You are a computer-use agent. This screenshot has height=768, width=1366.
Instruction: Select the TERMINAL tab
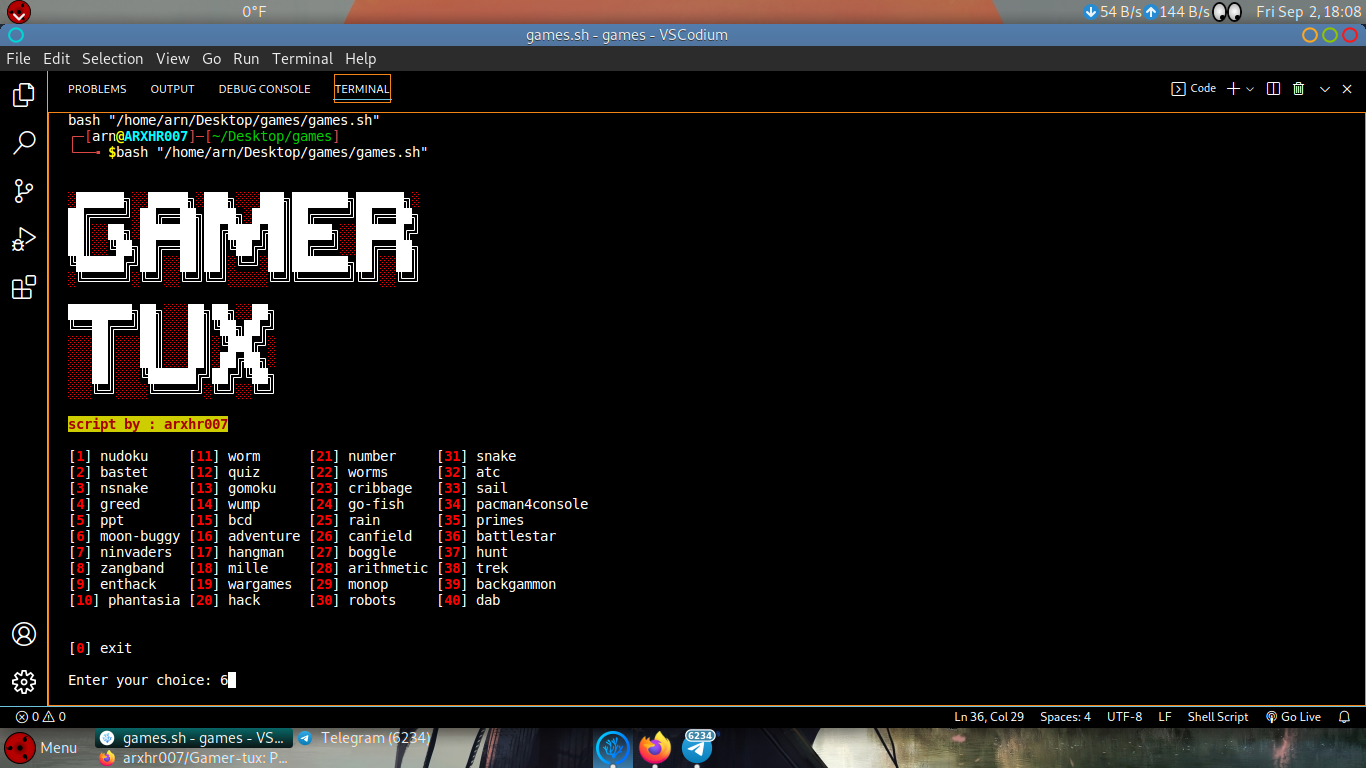pos(362,89)
